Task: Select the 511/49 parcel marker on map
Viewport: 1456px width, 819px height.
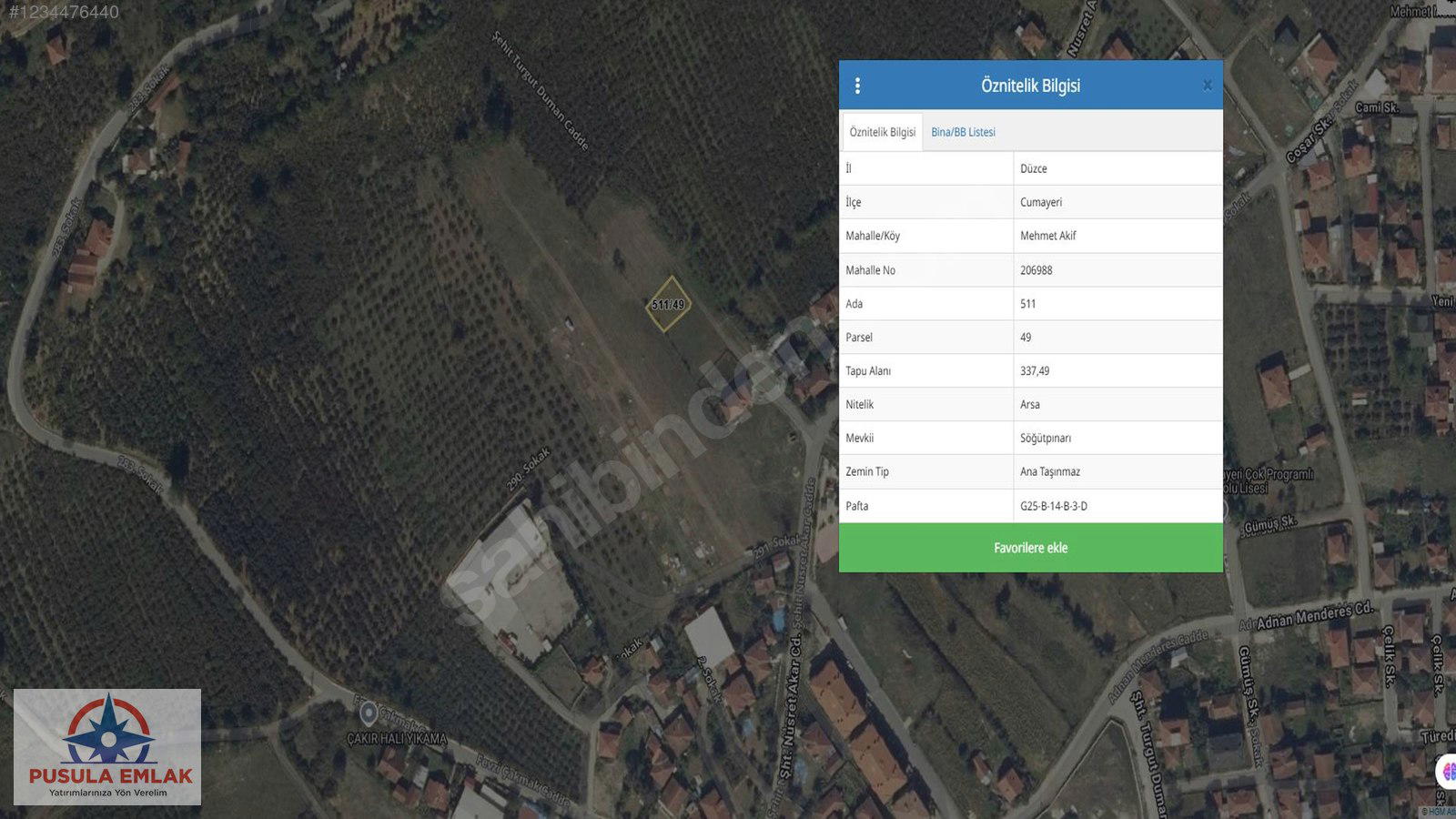Action: pos(668,305)
